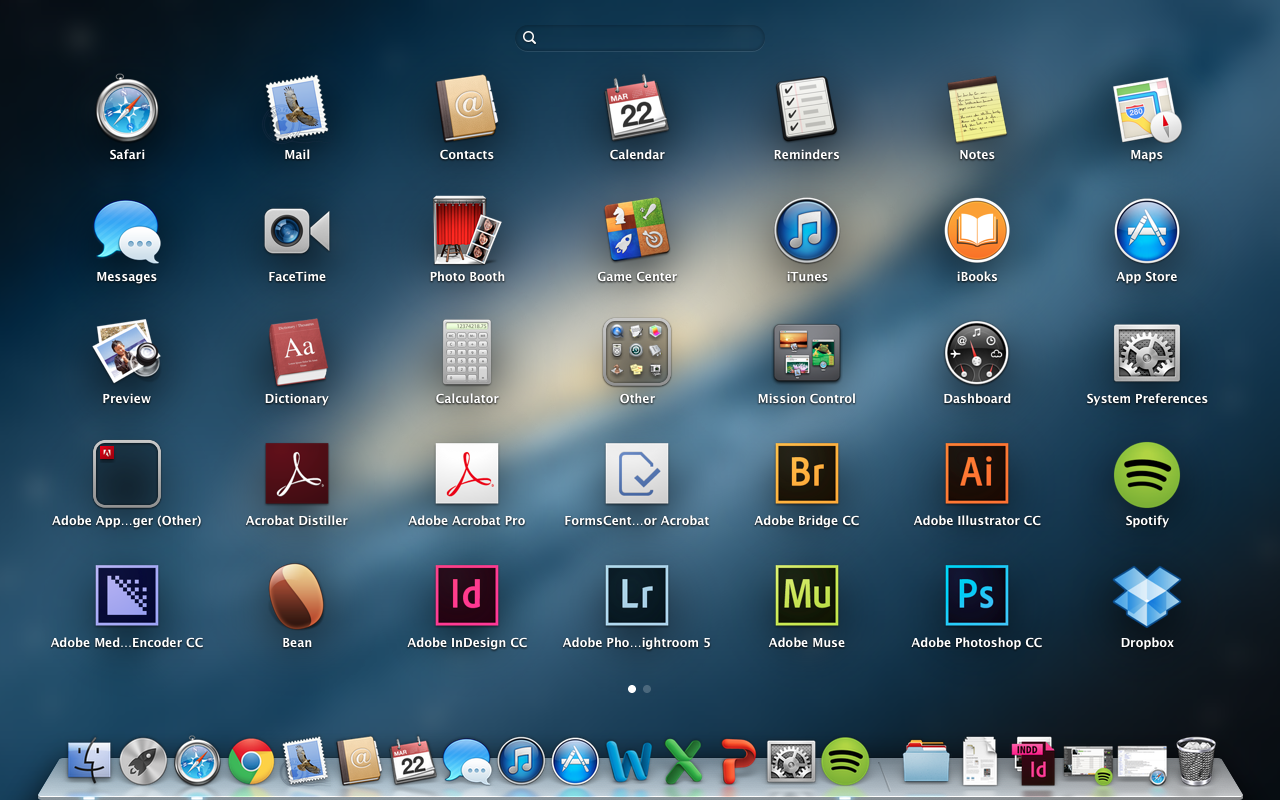
Task: Restore the minimized Spotify window in Dock
Action: [x=1088, y=765]
